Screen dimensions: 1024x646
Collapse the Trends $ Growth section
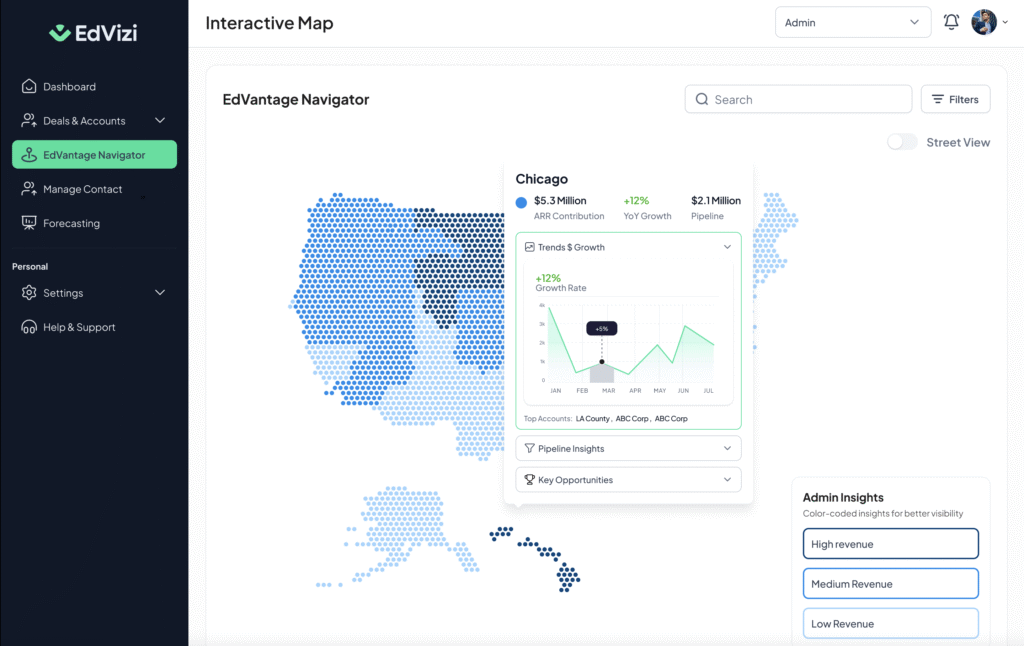(727, 247)
